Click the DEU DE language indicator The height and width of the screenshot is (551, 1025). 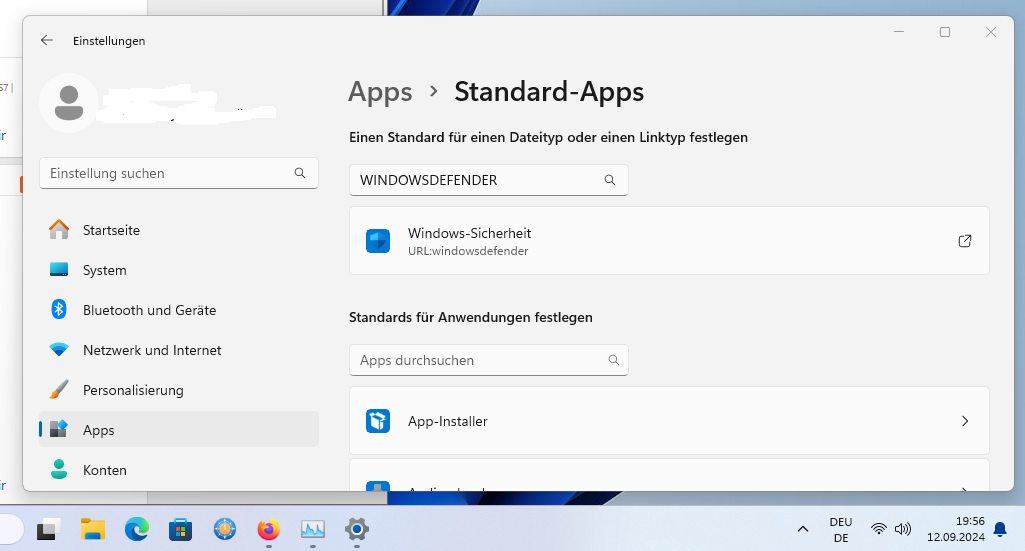pyautogui.click(x=841, y=530)
